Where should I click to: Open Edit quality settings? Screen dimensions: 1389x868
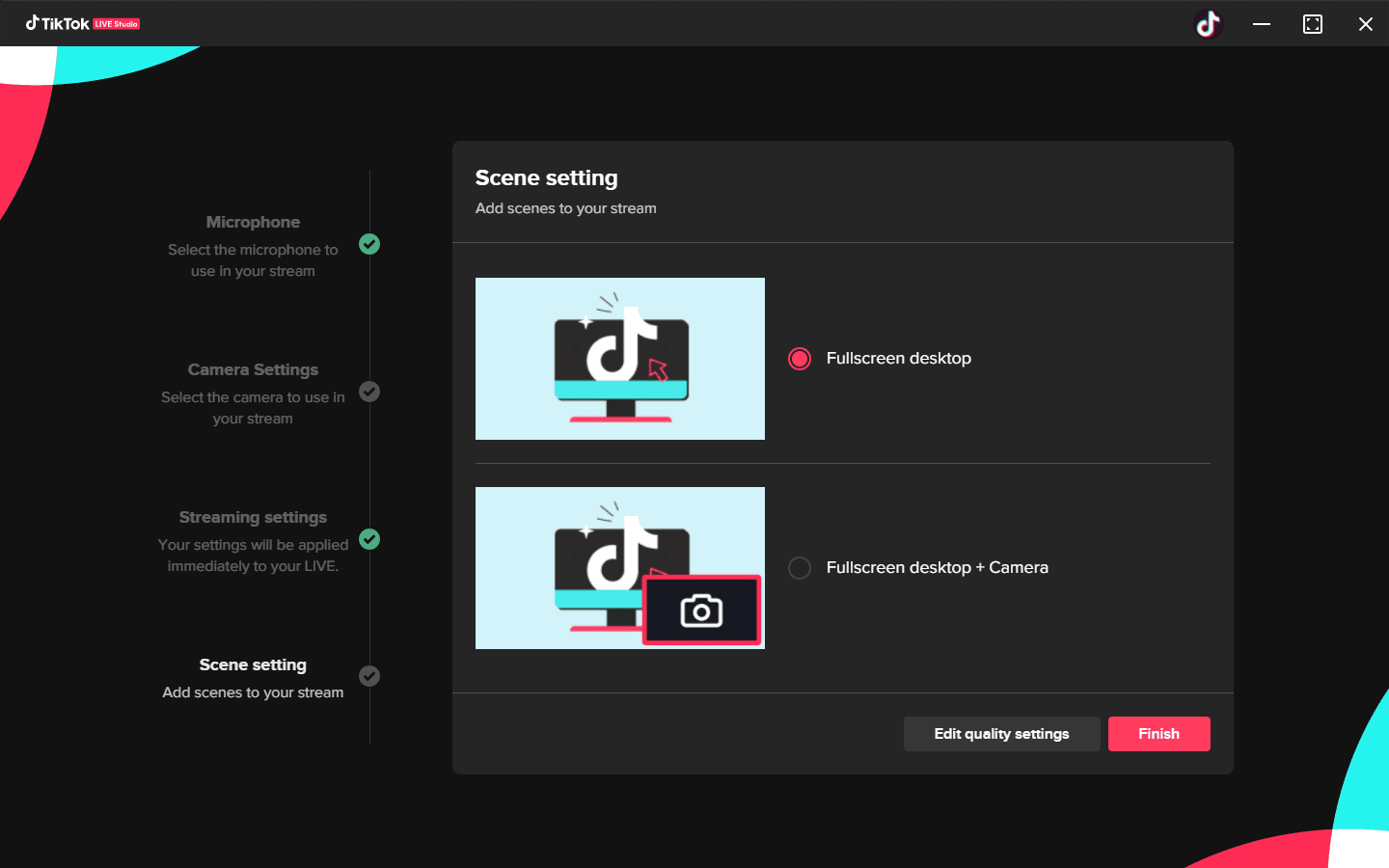(x=1001, y=733)
